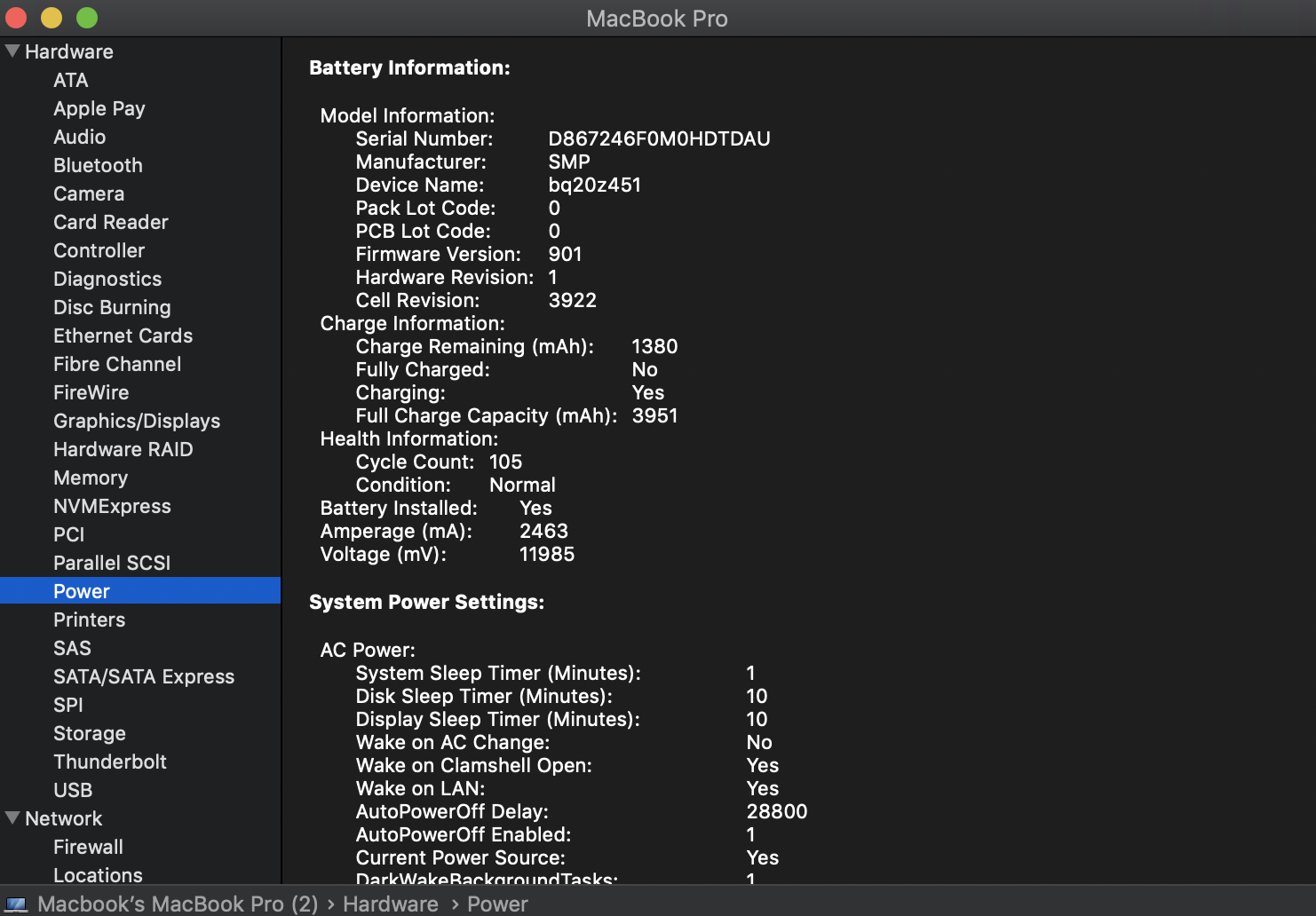
Task: Select Thunderbolt in the sidebar
Action: pos(110,762)
